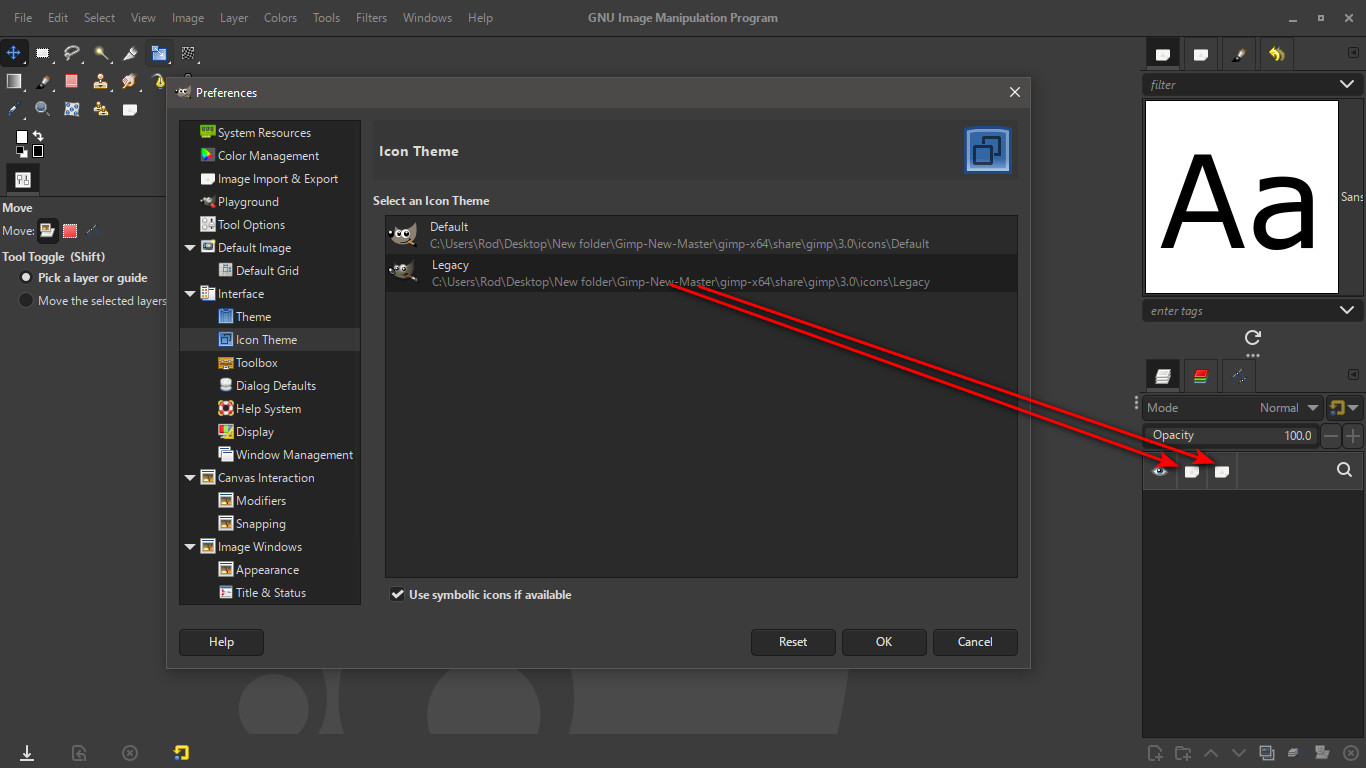Select the 'Pick a layer or guide' option

tap(84, 278)
